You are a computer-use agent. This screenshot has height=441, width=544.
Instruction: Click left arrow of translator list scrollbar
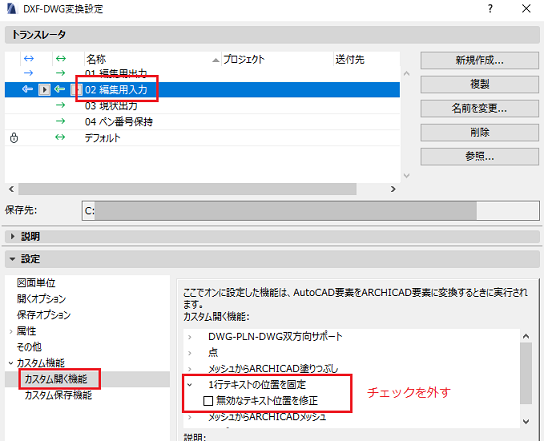11,189
